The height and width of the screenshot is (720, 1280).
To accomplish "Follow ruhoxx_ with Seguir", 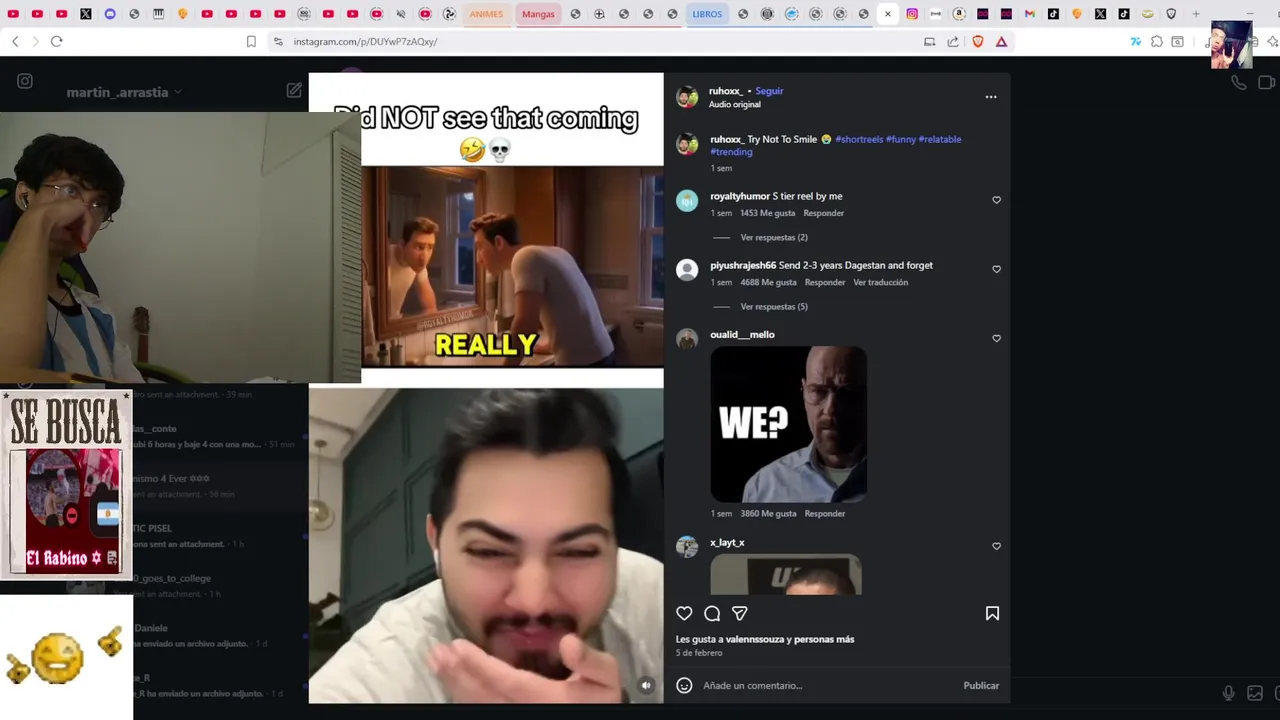I will (x=769, y=91).
